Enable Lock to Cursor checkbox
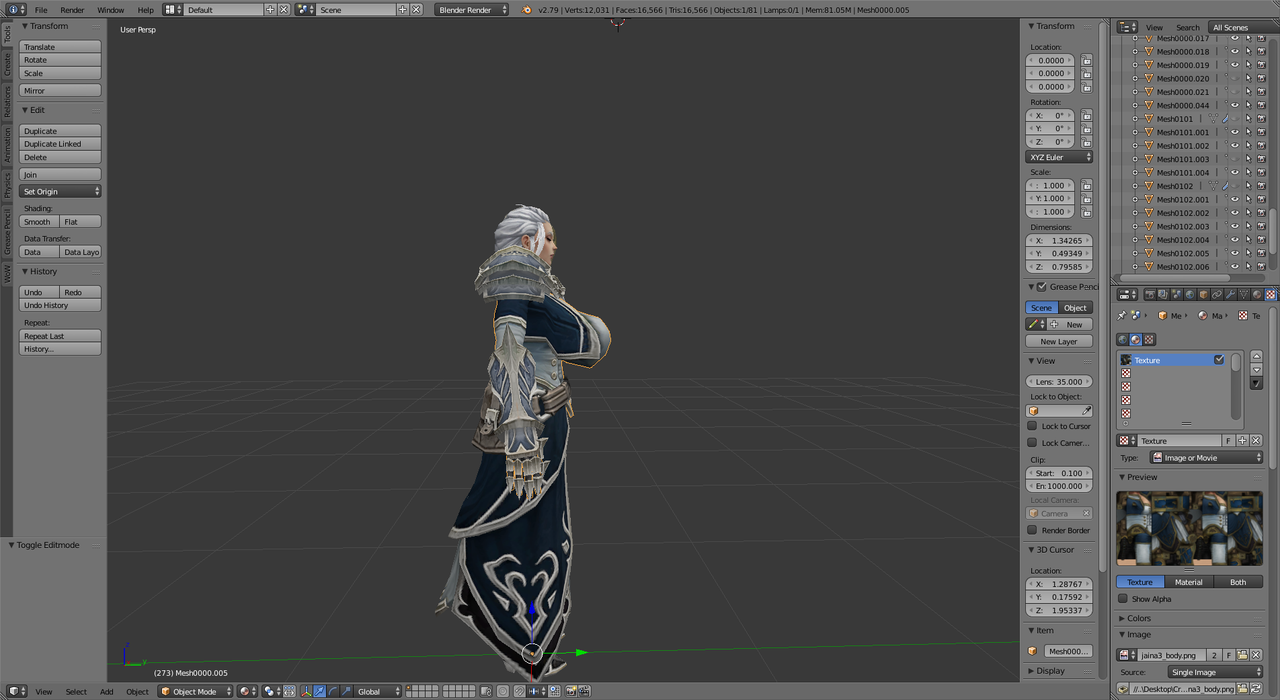1280x700 pixels. point(1032,426)
